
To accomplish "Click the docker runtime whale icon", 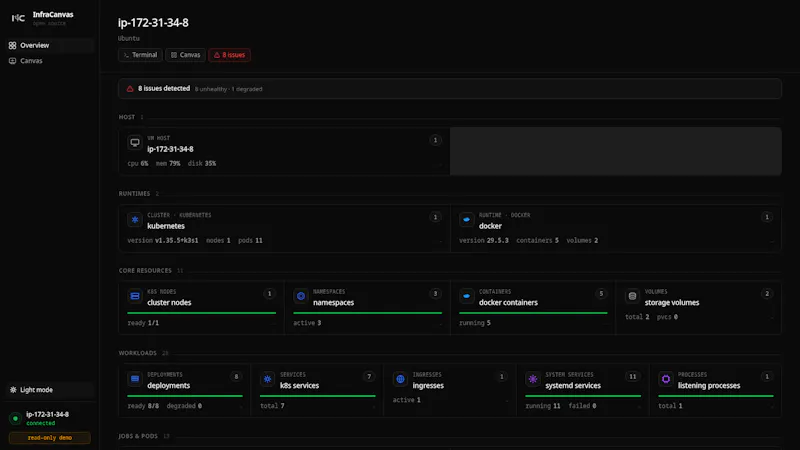I will pyautogui.click(x=466, y=219).
